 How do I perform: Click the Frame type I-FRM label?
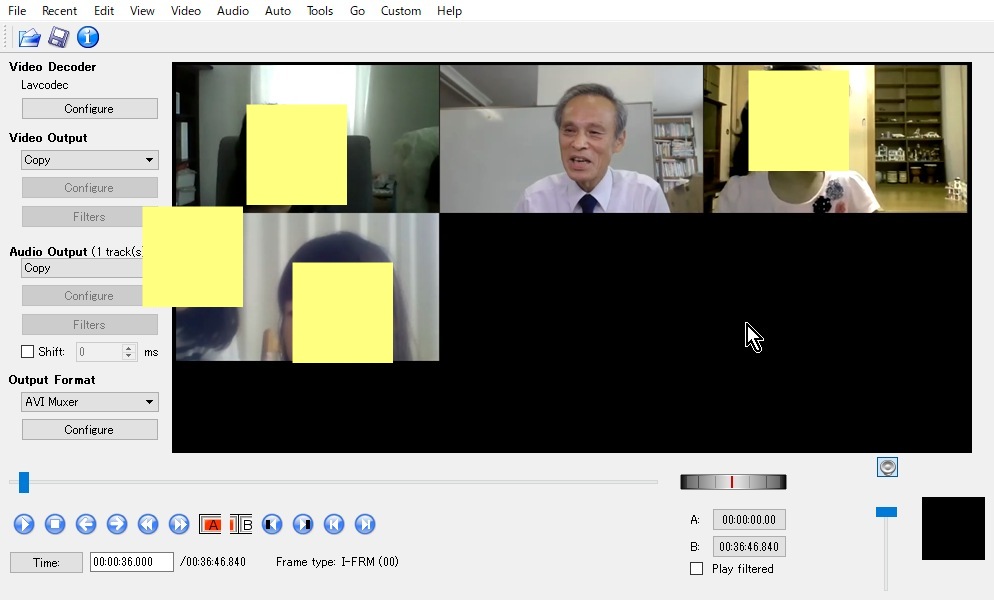click(337, 561)
